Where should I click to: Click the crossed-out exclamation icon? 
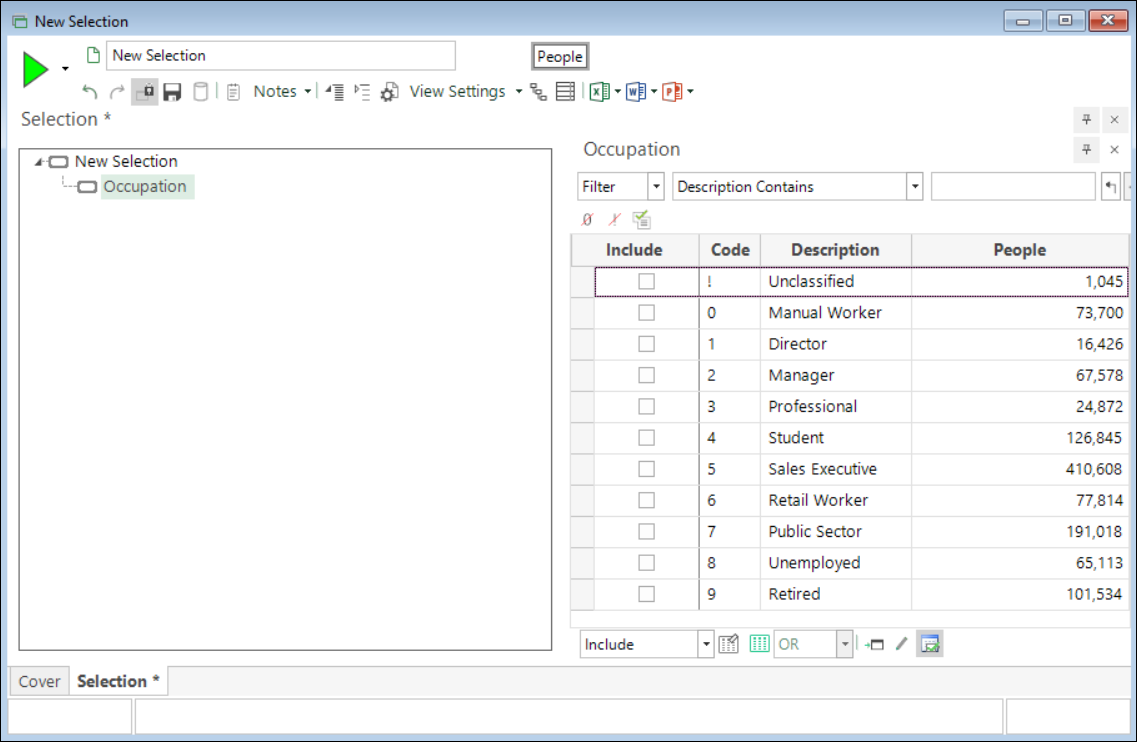pyautogui.click(x=614, y=219)
